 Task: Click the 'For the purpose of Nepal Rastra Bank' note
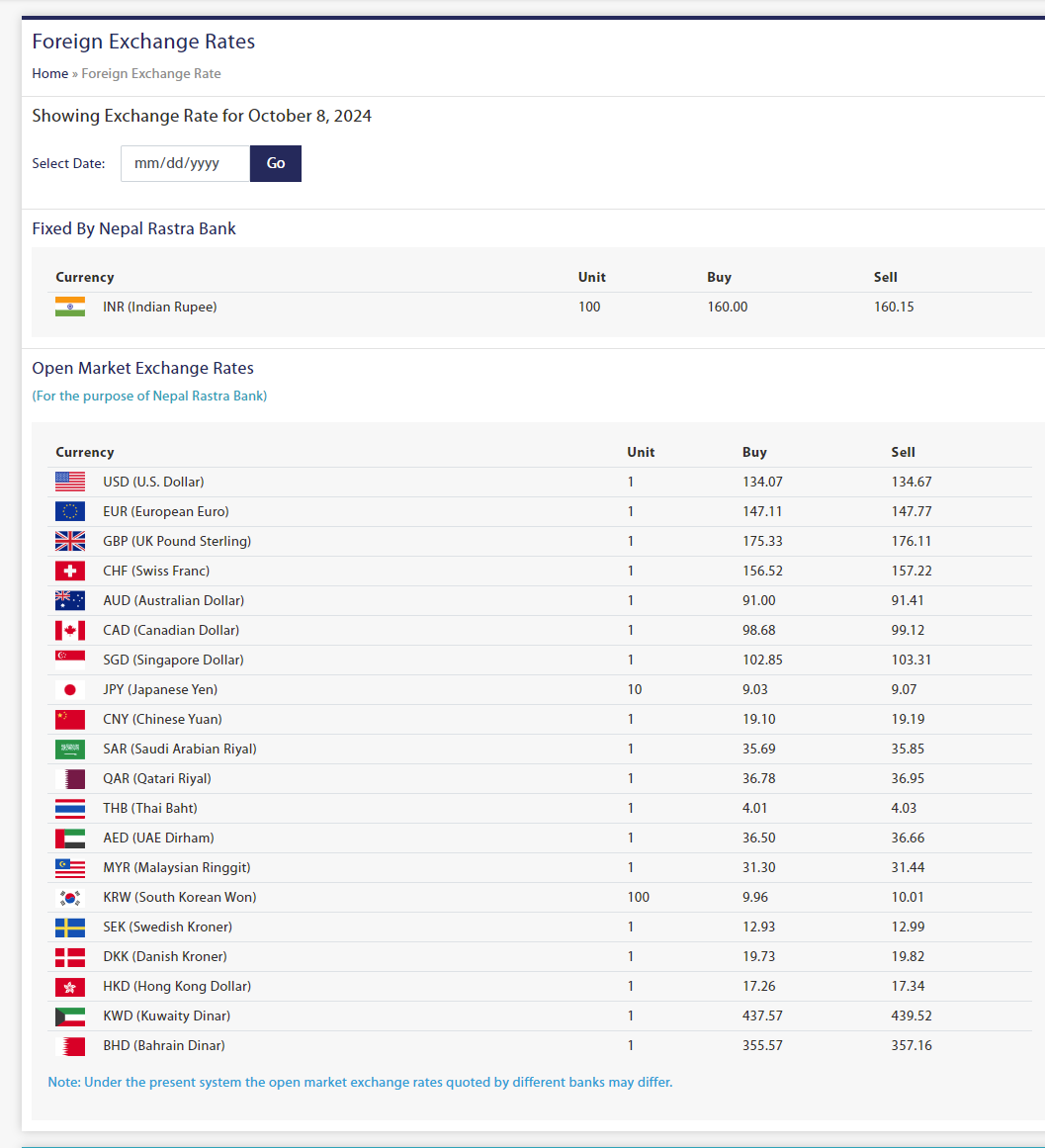(149, 397)
